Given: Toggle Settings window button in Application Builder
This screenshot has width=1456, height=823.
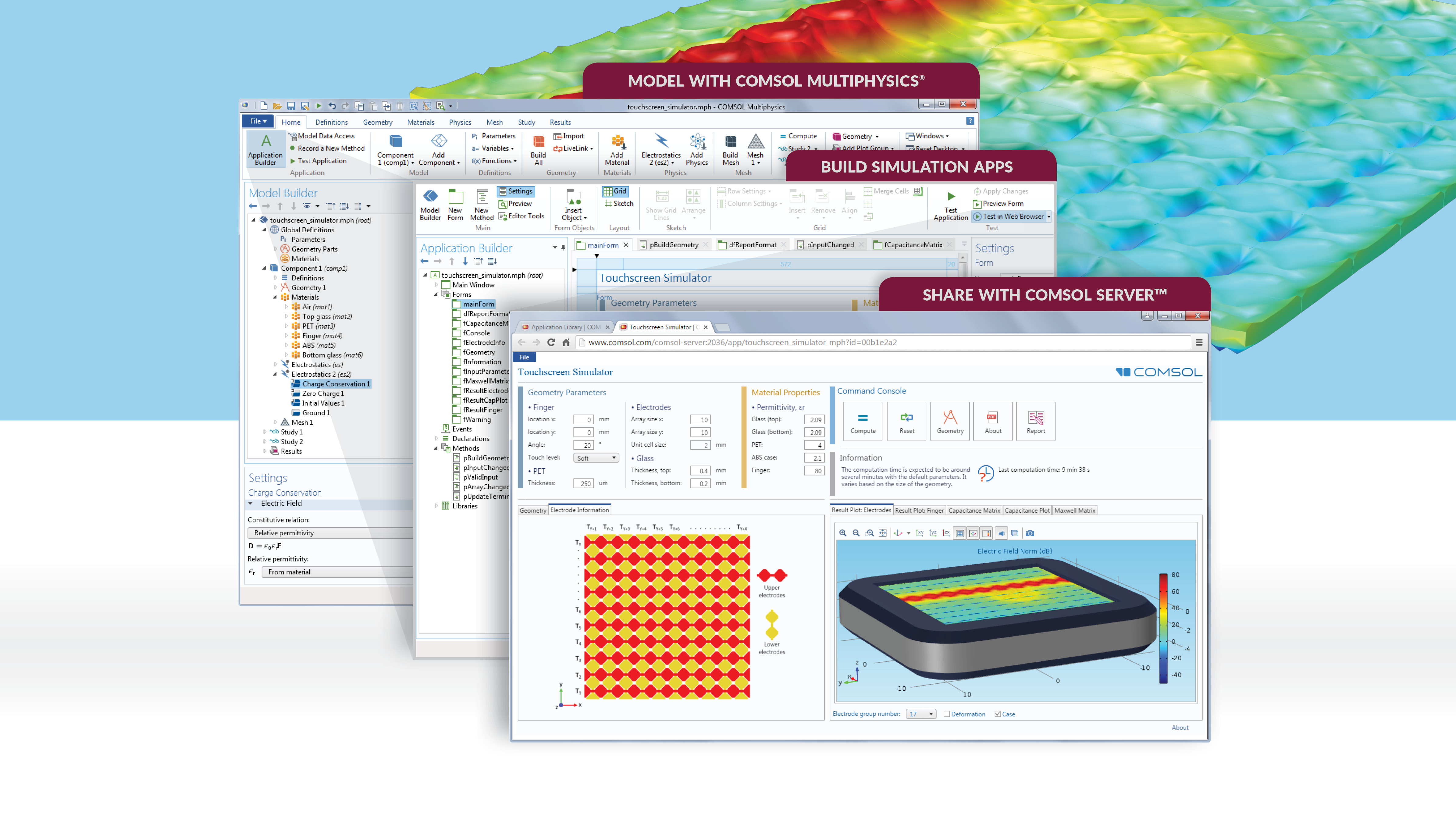Looking at the screenshot, I should (515, 191).
